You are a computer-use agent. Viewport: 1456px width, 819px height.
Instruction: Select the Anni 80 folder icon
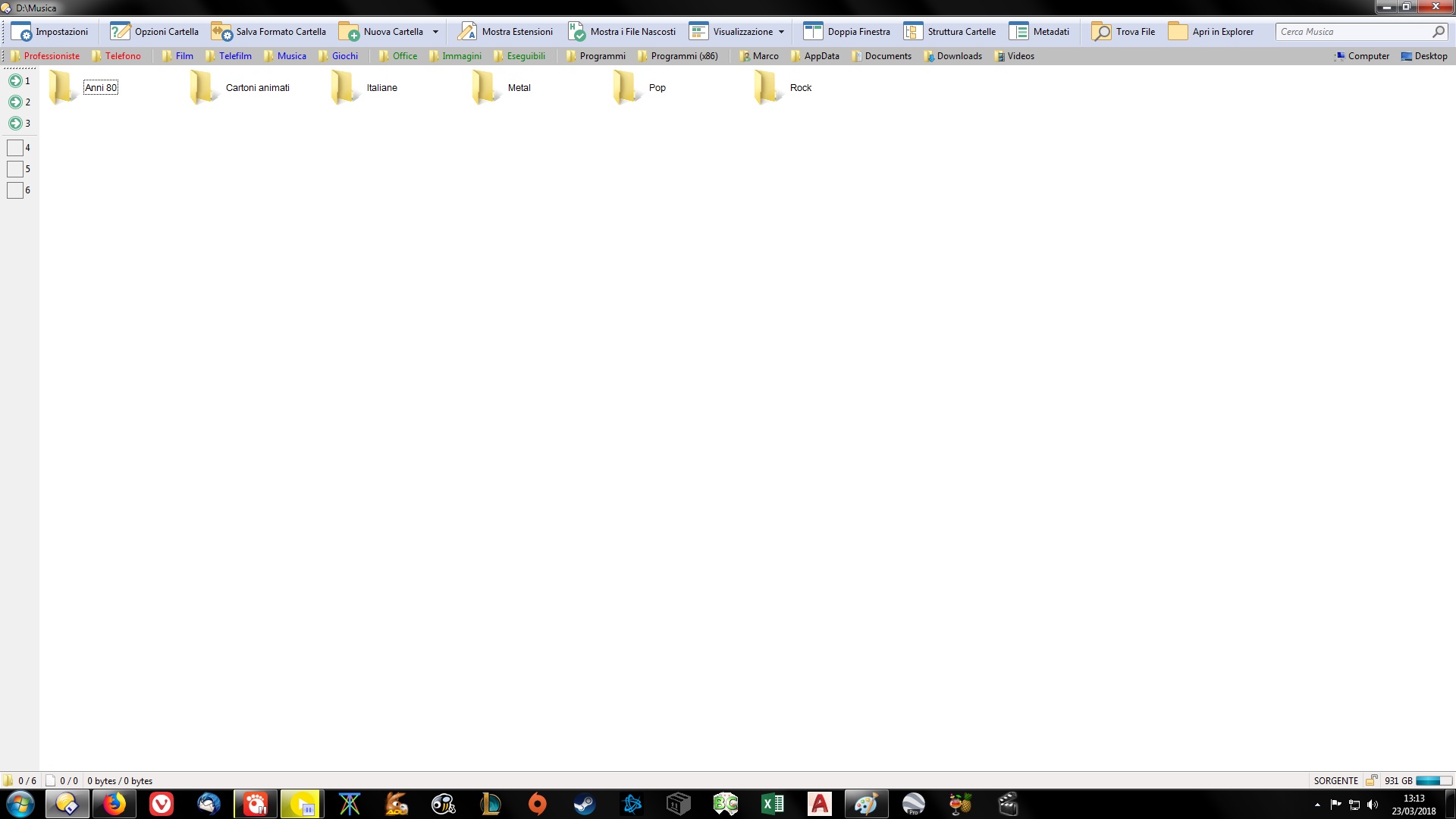(x=63, y=87)
